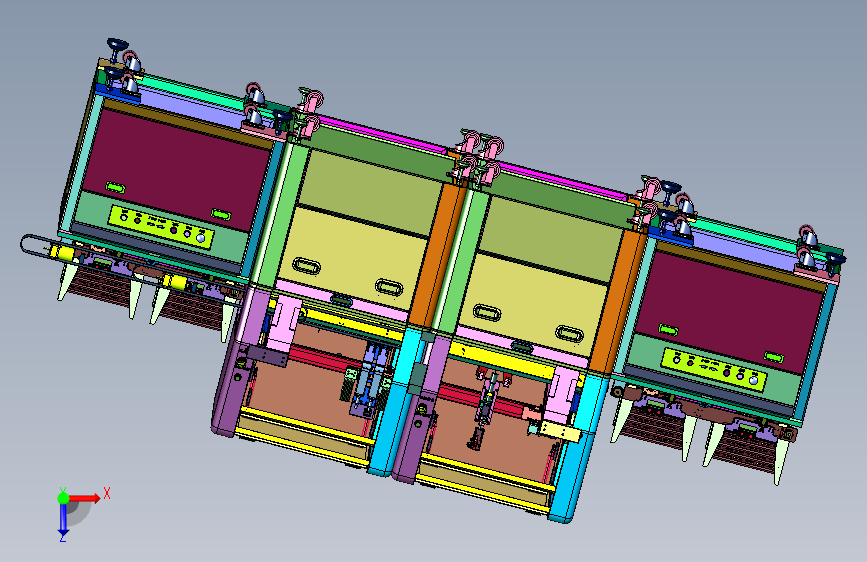The height and width of the screenshot is (562, 867).
Task: Click the white round button on right control panel
Action: pyautogui.click(x=753, y=381)
